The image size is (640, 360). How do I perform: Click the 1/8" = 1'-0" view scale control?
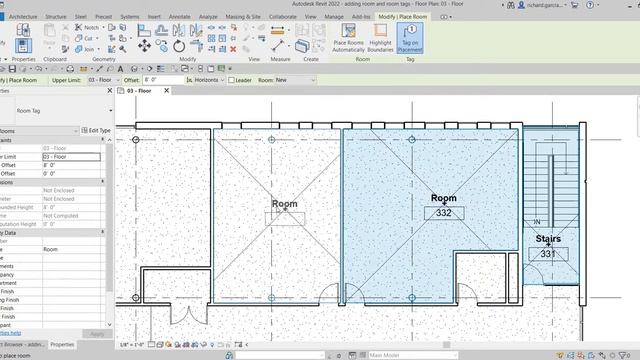point(132,345)
